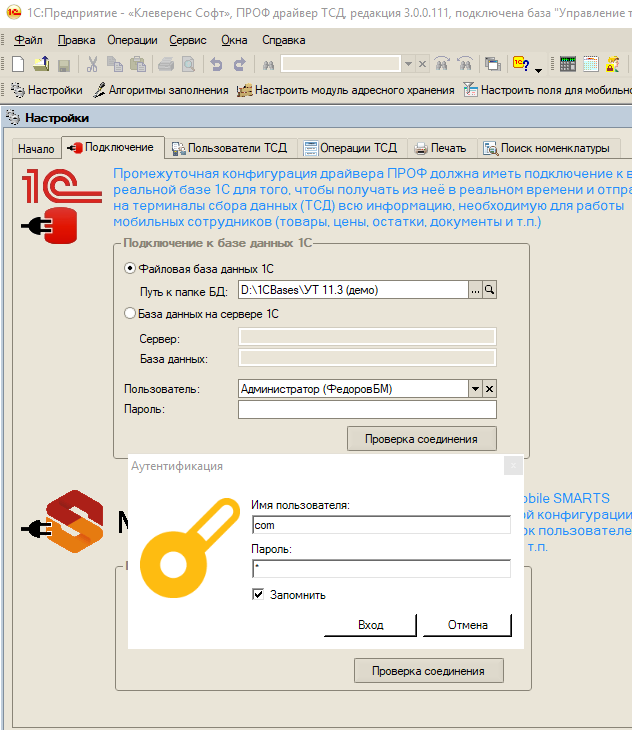This screenshot has height=730, width=632.
Task: Click the Undo arrow icon
Action: pyautogui.click(x=216, y=64)
